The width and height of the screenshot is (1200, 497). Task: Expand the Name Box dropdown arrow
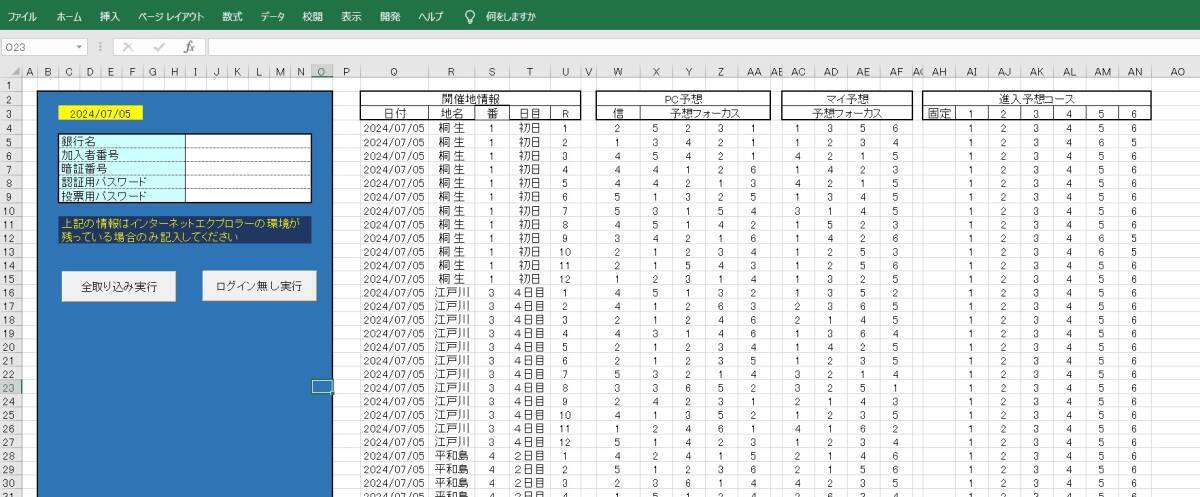tap(80, 47)
